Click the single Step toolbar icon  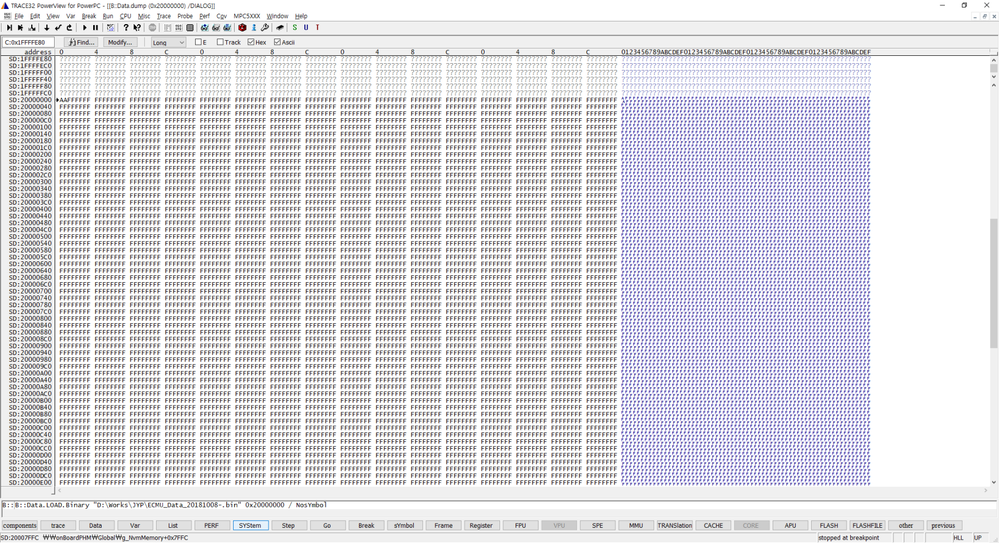[x=9, y=27]
